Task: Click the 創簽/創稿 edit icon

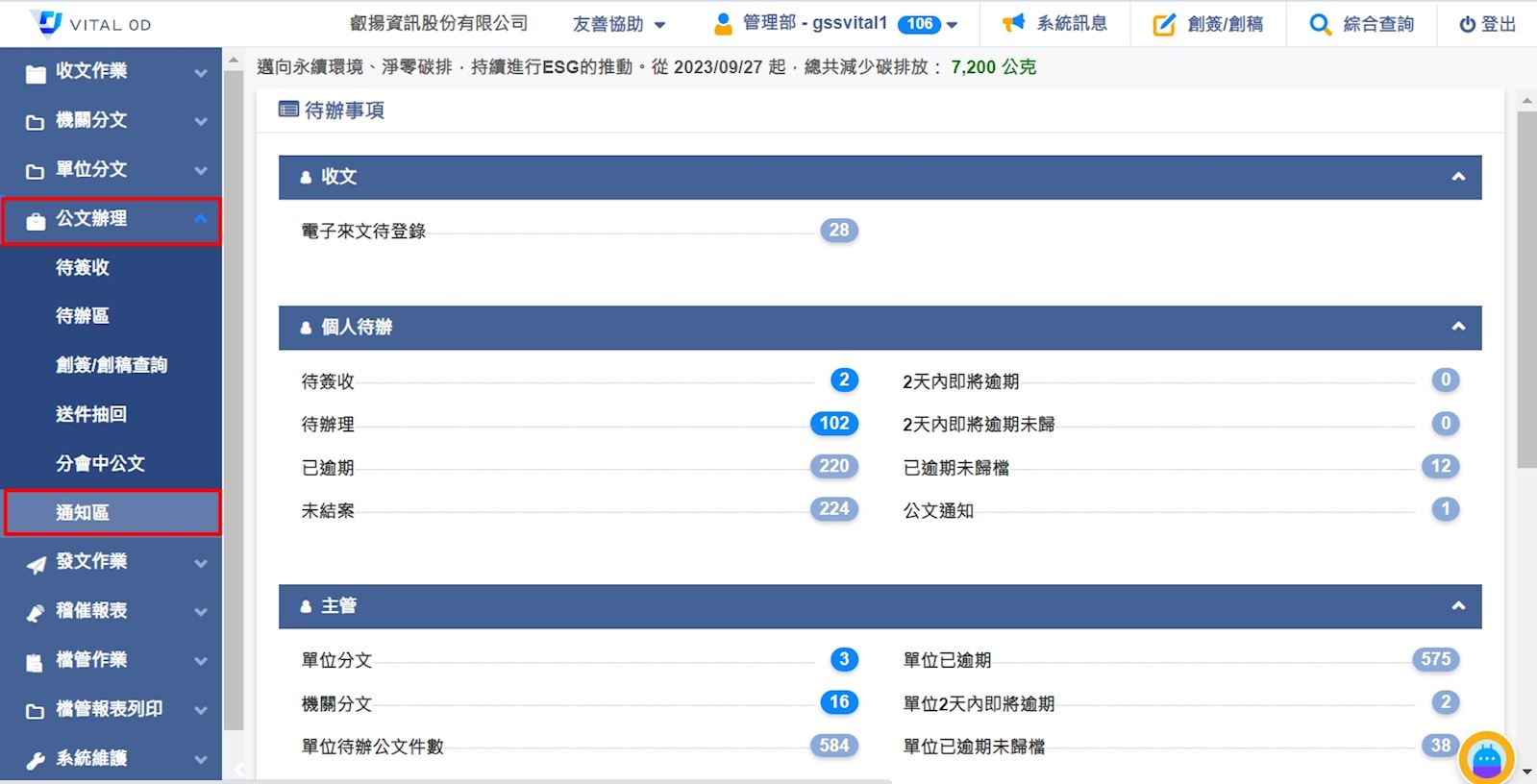Action: click(1164, 25)
